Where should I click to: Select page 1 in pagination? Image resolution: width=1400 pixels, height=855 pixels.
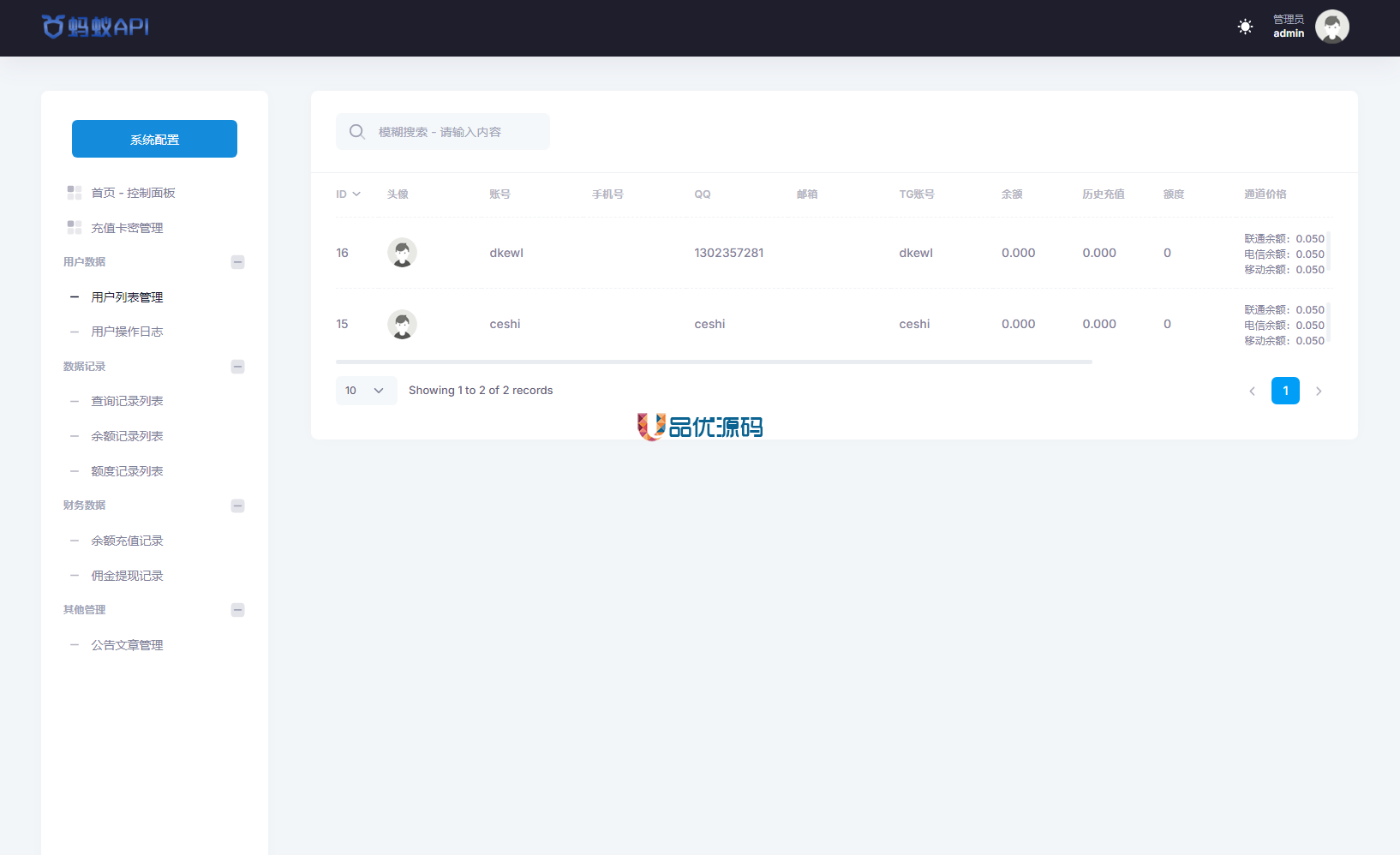tap(1285, 391)
